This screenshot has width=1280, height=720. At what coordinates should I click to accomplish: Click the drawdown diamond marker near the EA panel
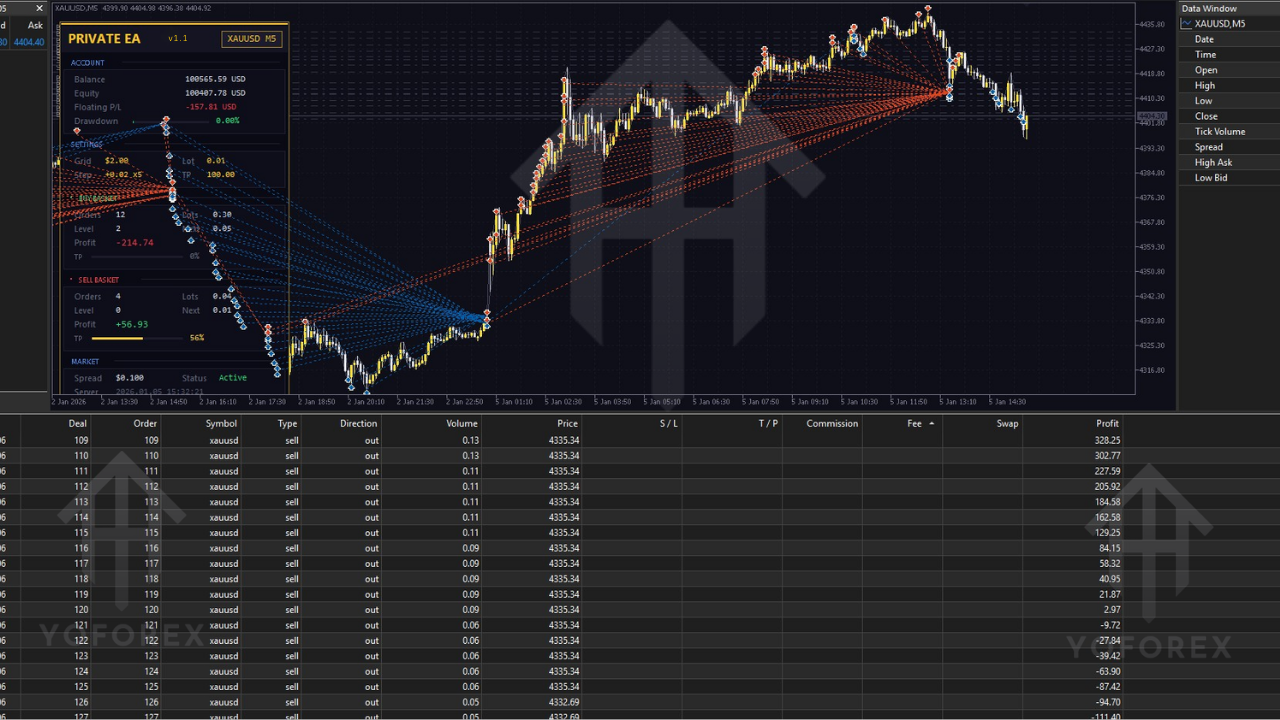click(x=166, y=121)
